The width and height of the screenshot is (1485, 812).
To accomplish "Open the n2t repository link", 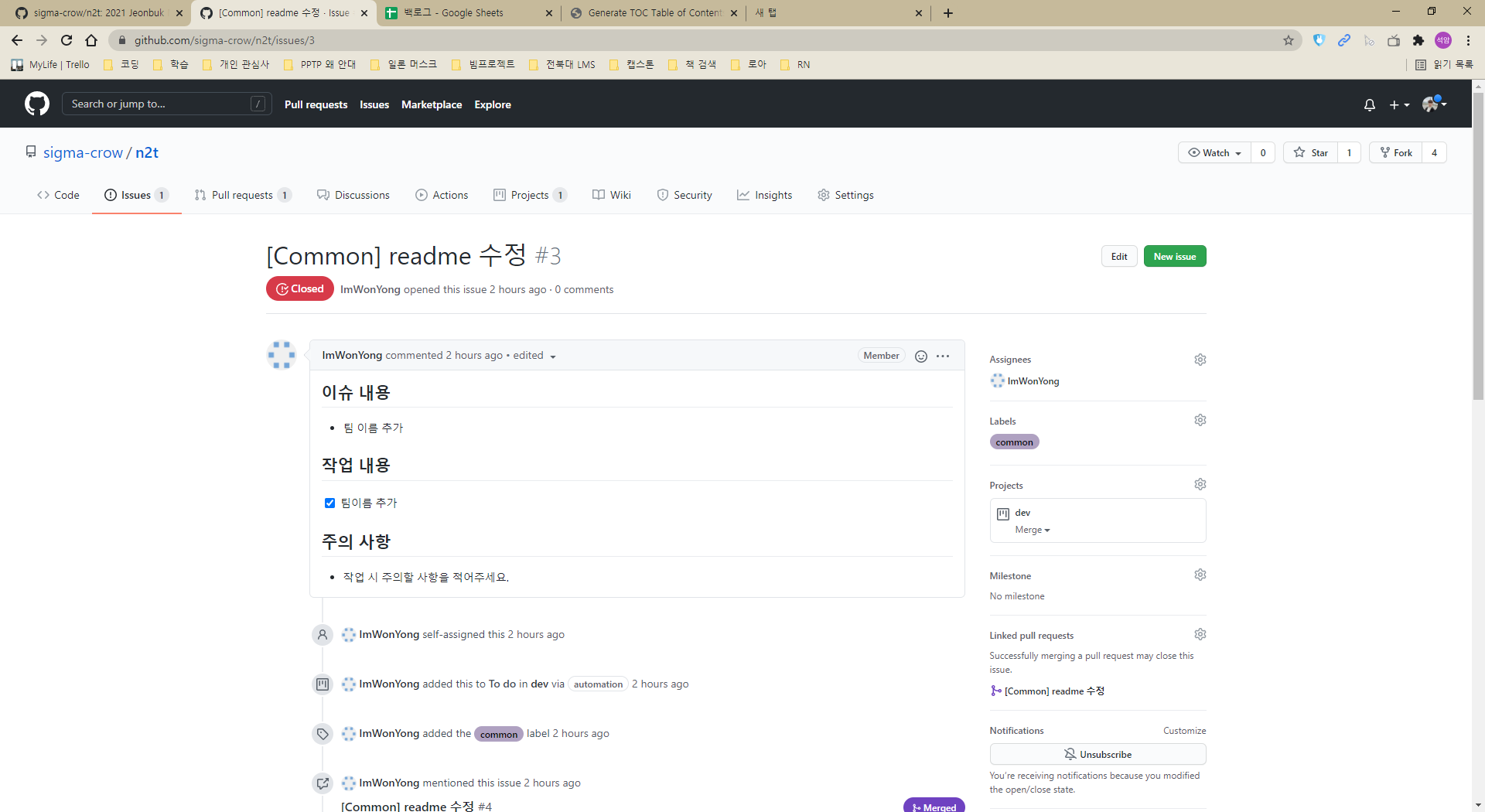I will click(147, 152).
